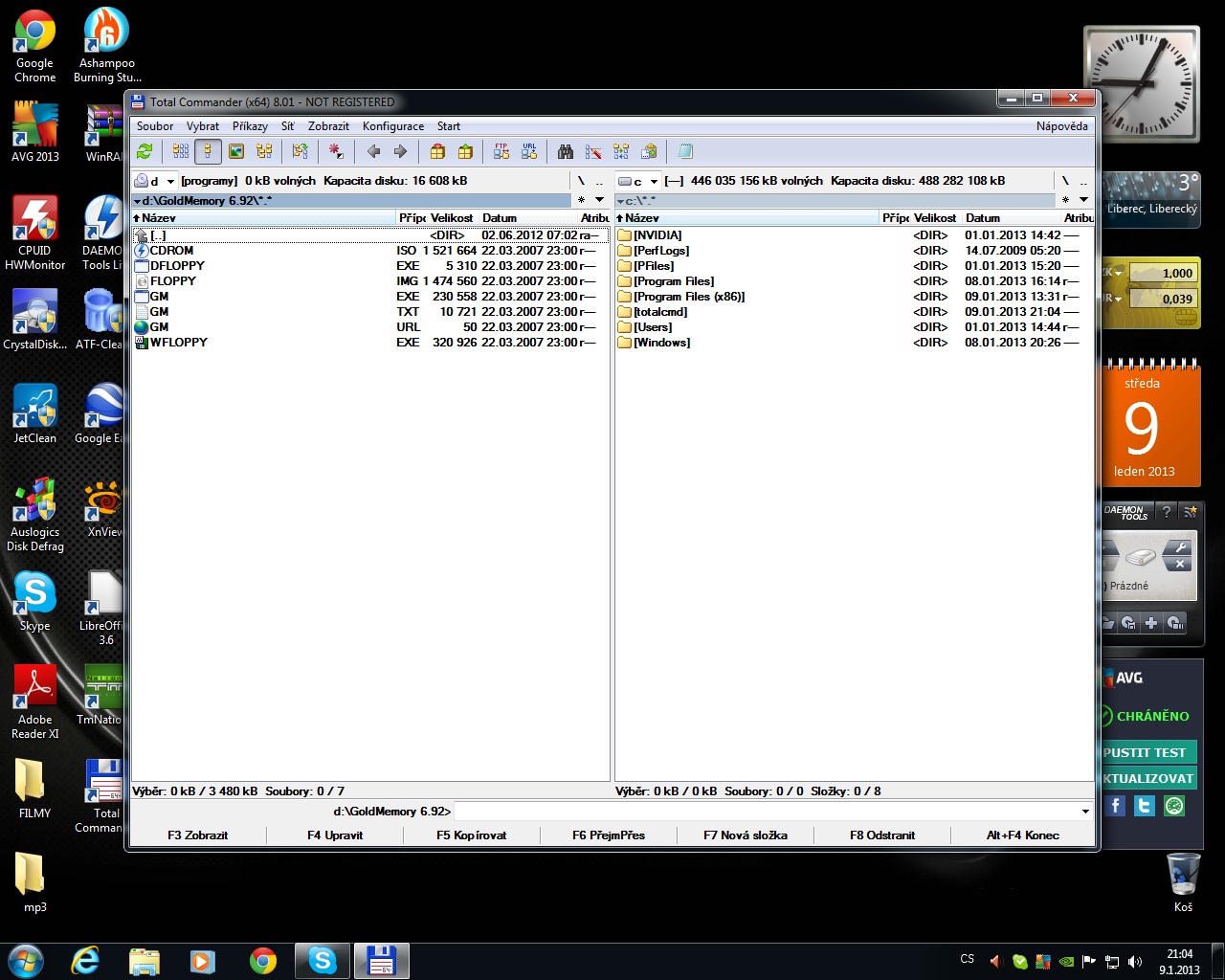The height and width of the screenshot is (980, 1225).
Task: Click the F7 Nová složka button
Action: pyautogui.click(x=746, y=835)
